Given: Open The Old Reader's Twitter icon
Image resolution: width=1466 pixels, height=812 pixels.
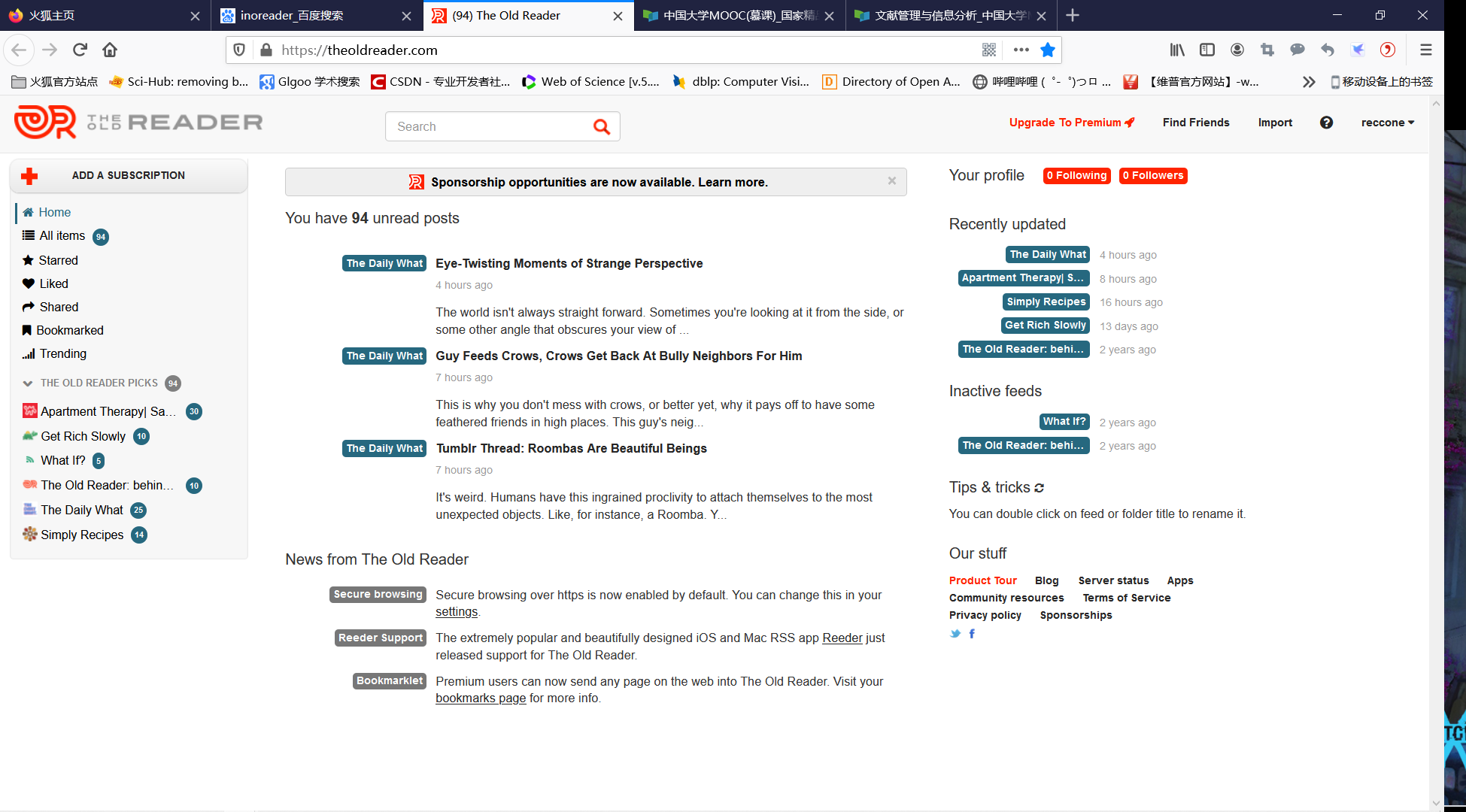Looking at the screenshot, I should tap(955, 634).
